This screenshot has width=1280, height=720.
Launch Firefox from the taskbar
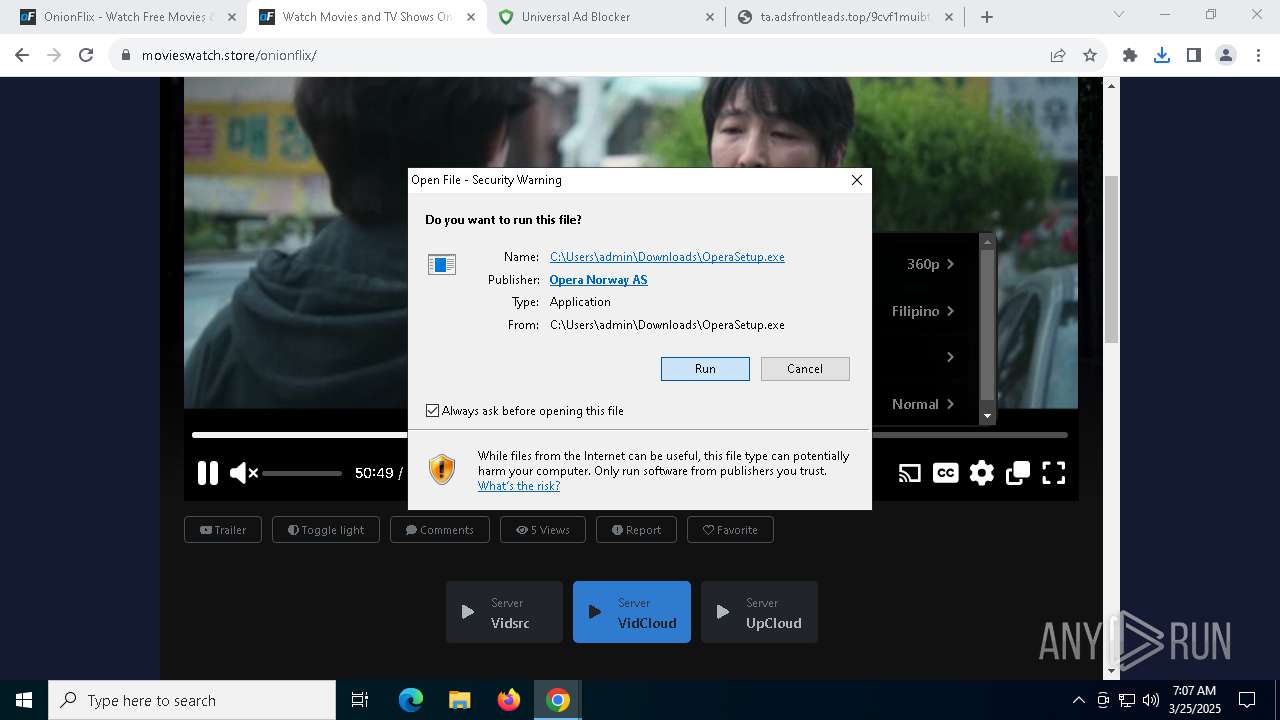click(509, 700)
